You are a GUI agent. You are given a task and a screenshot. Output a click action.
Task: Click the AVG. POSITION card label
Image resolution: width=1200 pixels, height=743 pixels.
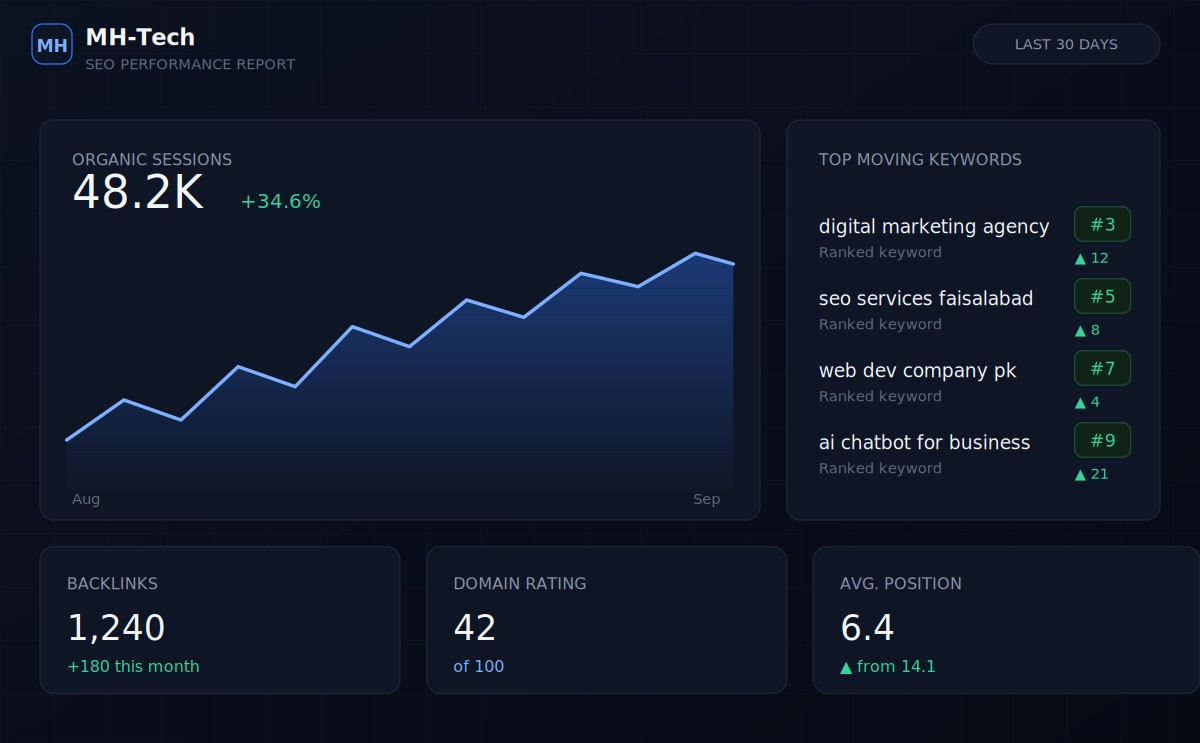coord(901,583)
